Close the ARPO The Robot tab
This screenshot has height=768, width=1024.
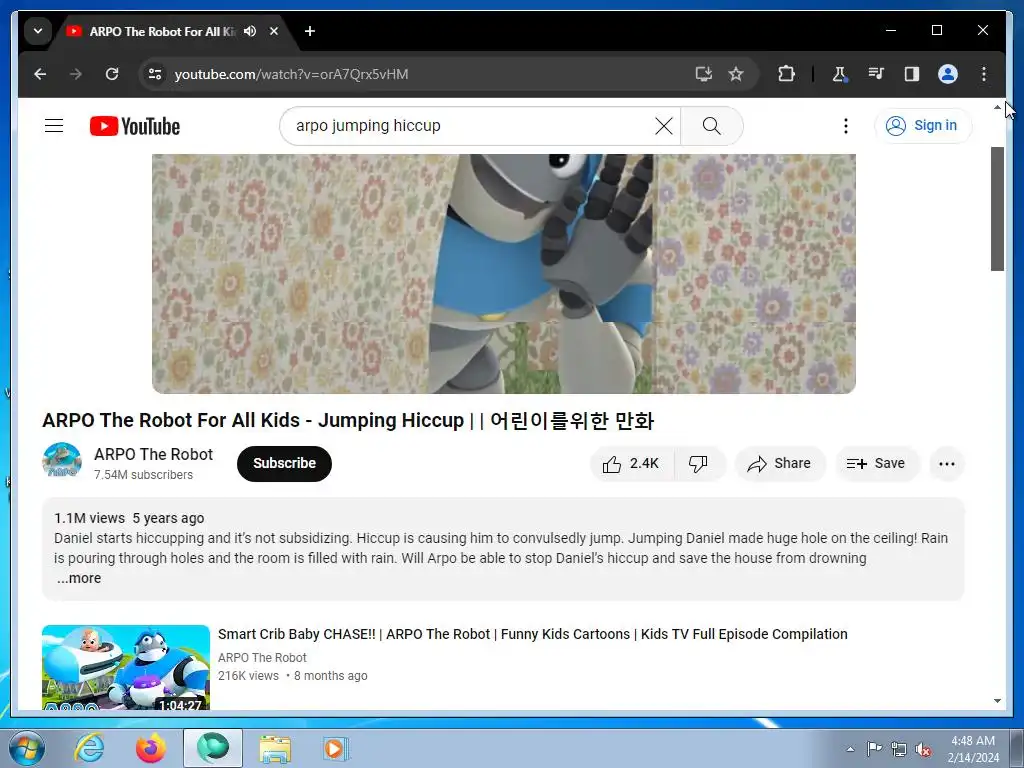pos(274,31)
